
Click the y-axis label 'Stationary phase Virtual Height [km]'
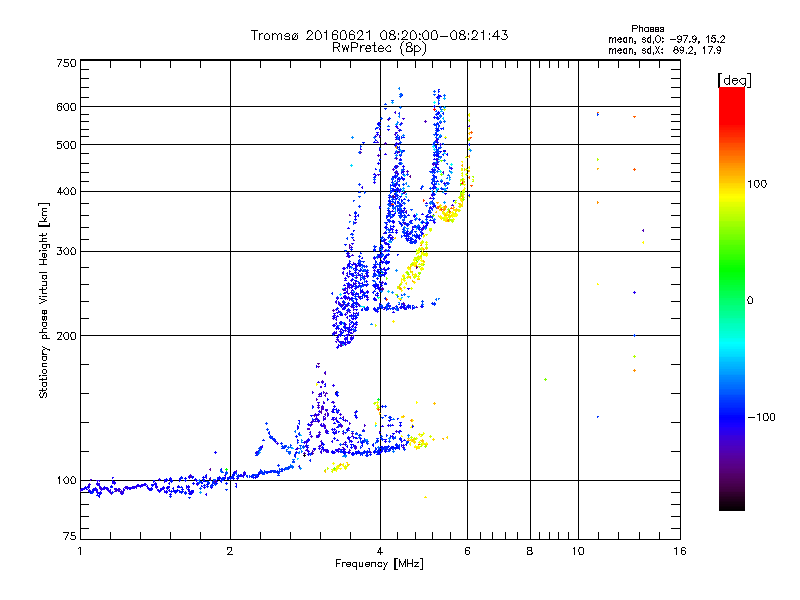pyautogui.click(x=43, y=300)
